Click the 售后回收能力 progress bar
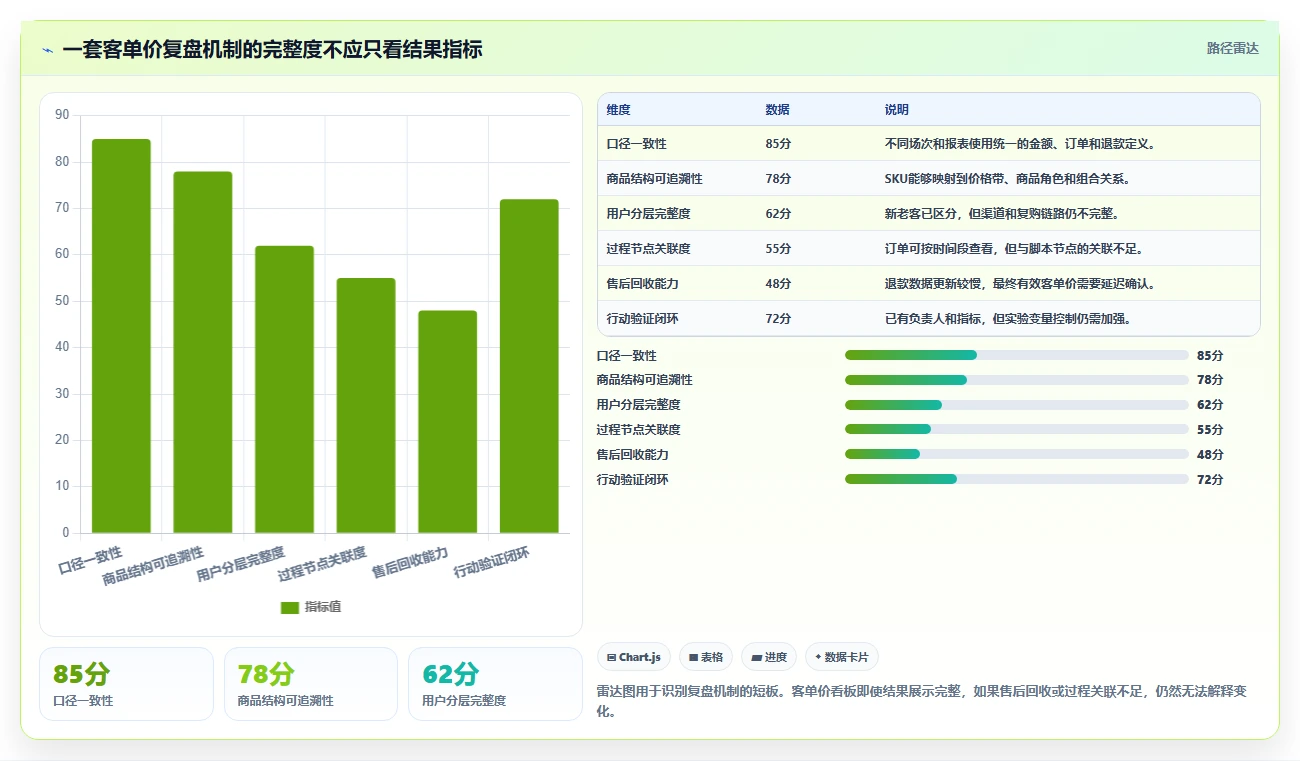 pyautogui.click(x=1017, y=454)
